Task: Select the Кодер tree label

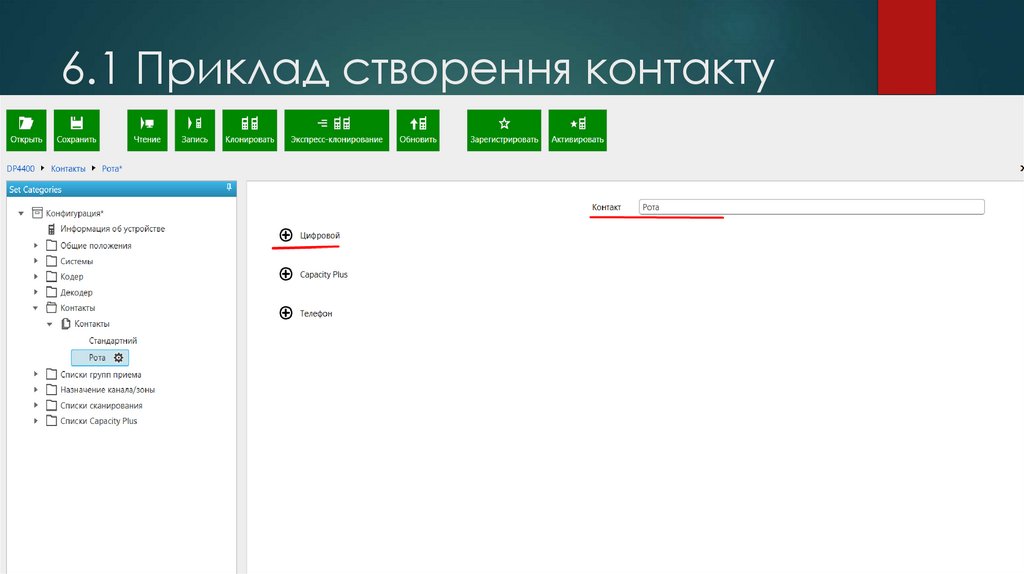Action: point(72,277)
